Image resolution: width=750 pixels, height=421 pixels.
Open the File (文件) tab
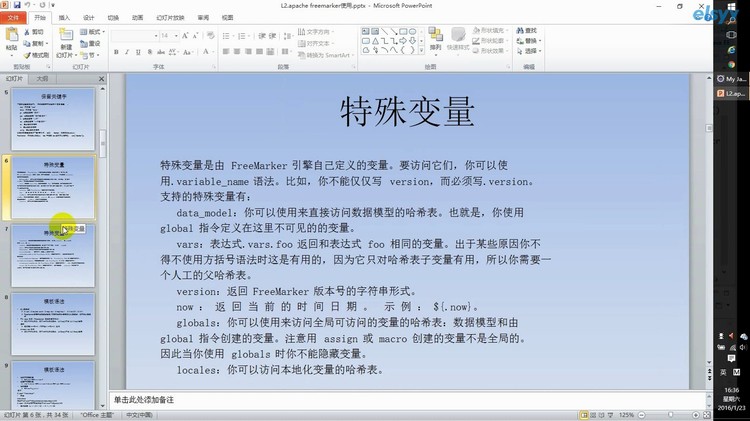coord(13,18)
